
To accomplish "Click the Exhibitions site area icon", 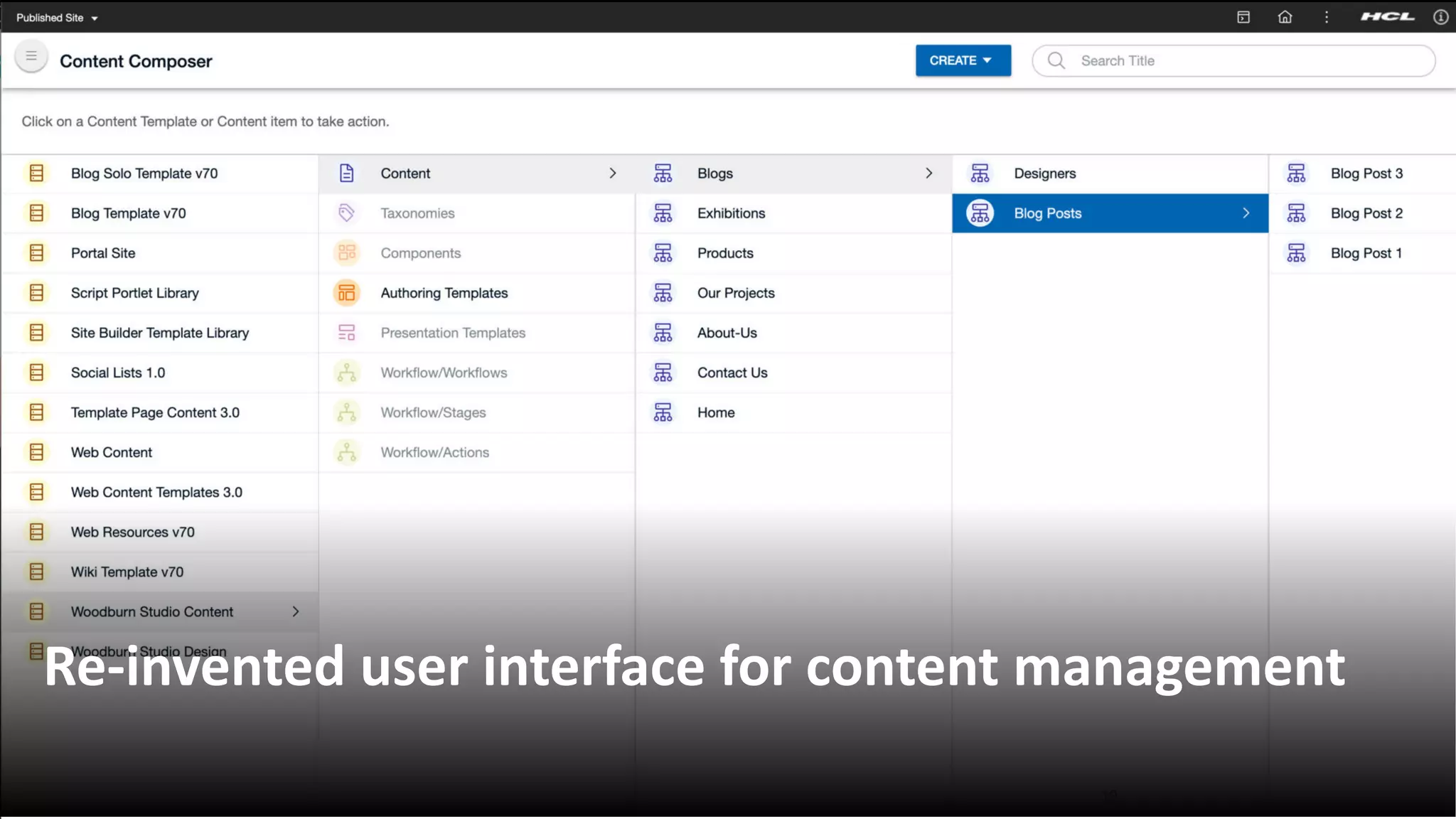I will click(x=663, y=213).
